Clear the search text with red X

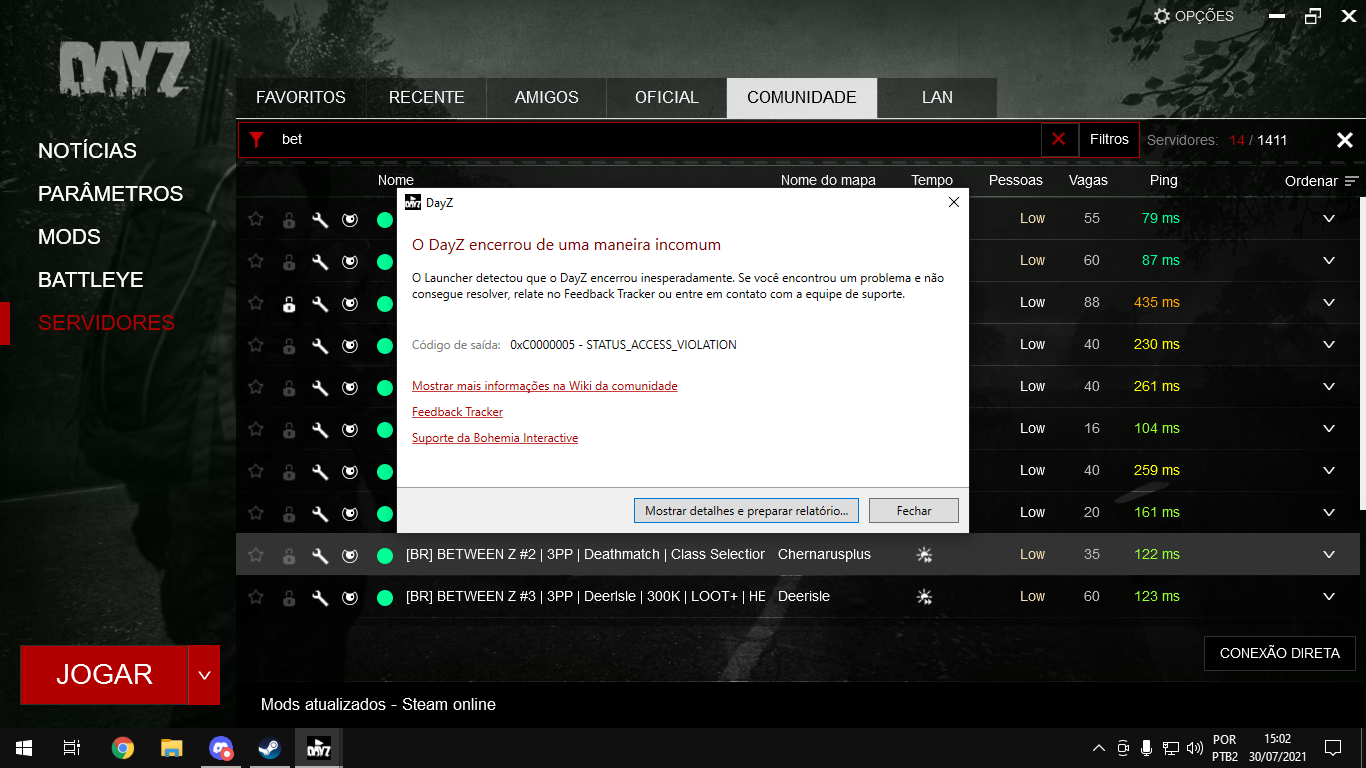tap(1059, 139)
